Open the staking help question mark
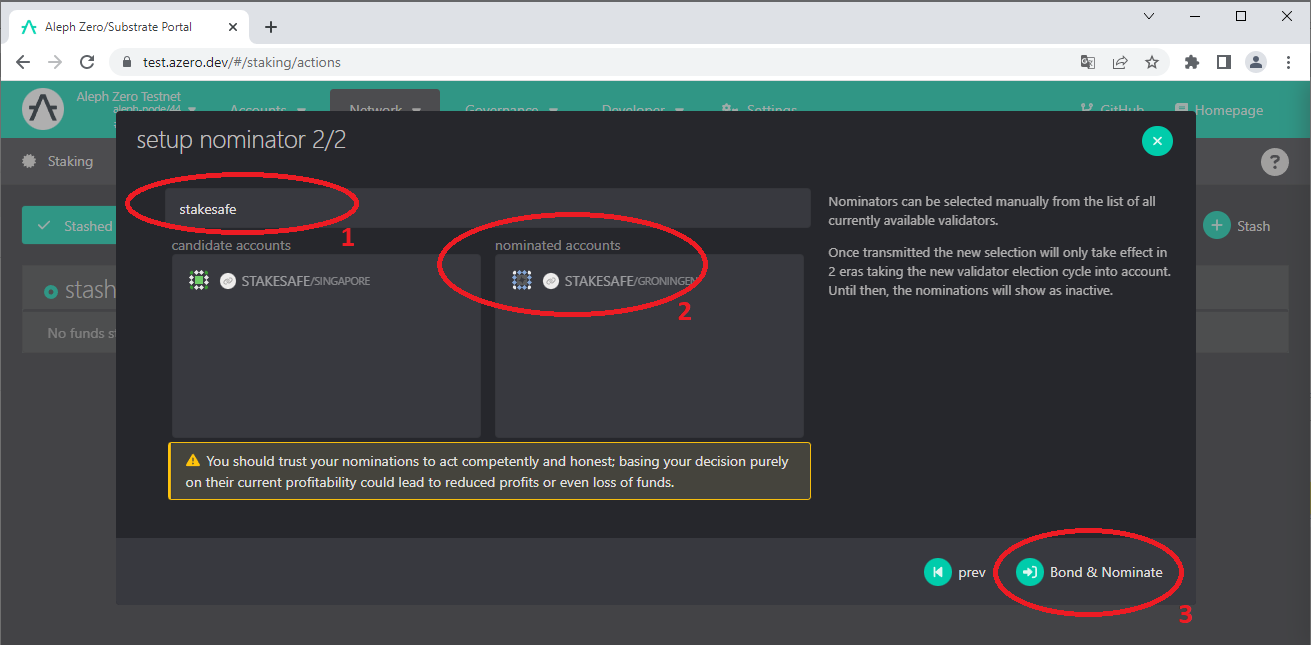Viewport: 1311px width, 645px height. [1274, 162]
